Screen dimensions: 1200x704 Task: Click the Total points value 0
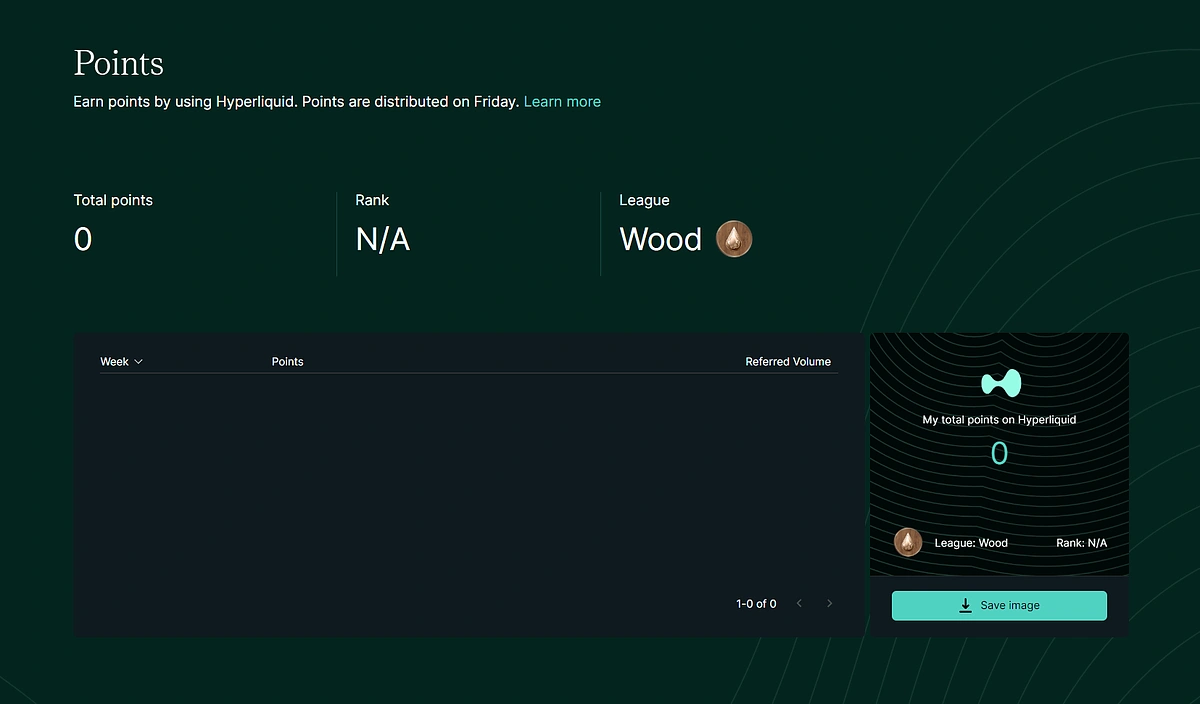83,239
